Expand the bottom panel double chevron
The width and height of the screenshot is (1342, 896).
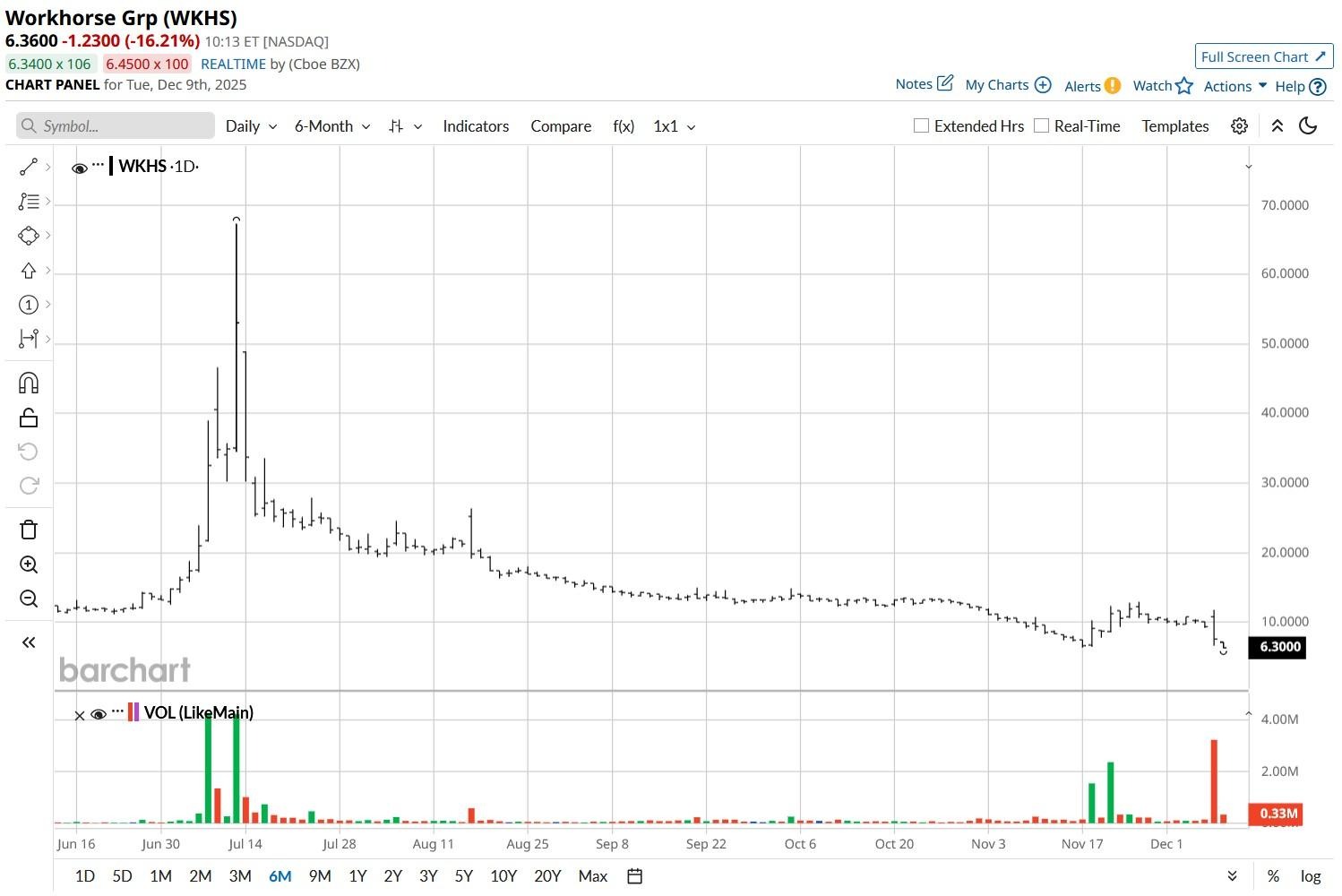[1232, 876]
